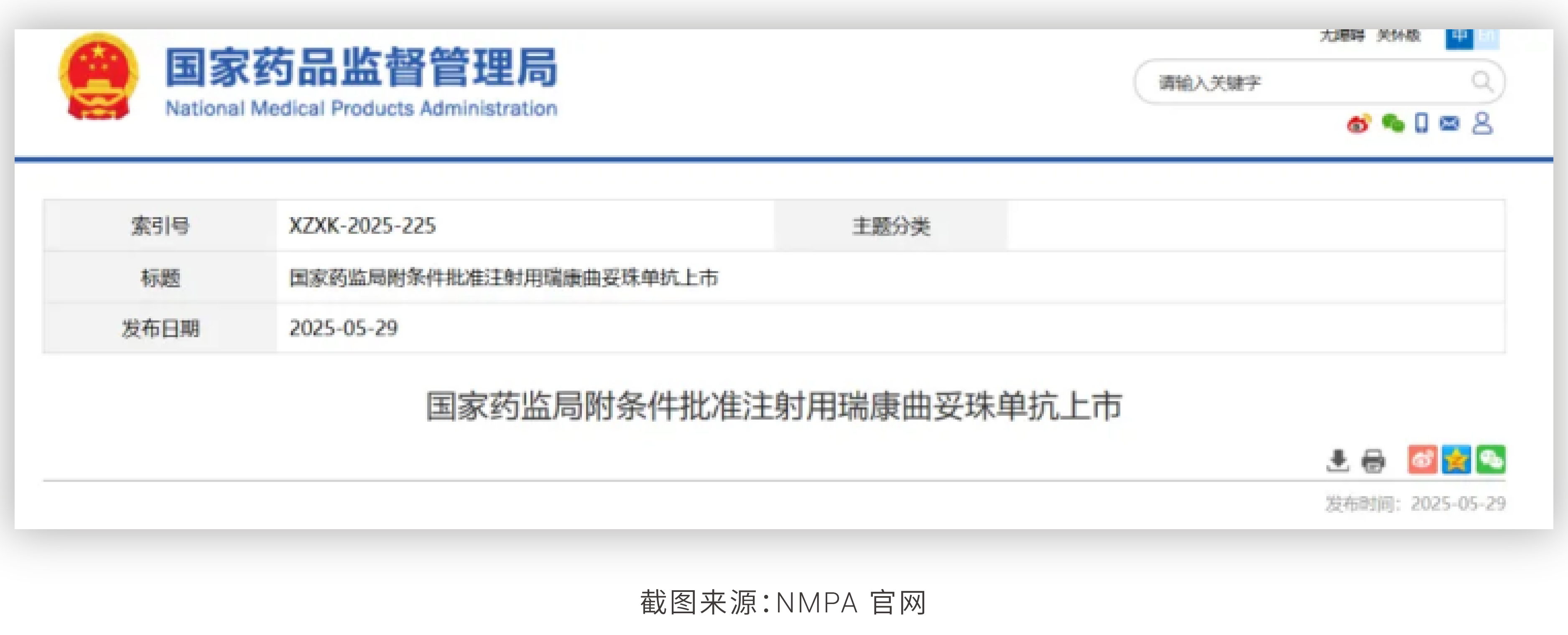This screenshot has height=635, width=1568.
Task: Share article to Weibo red icon
Action: [x=1423, y=459]
